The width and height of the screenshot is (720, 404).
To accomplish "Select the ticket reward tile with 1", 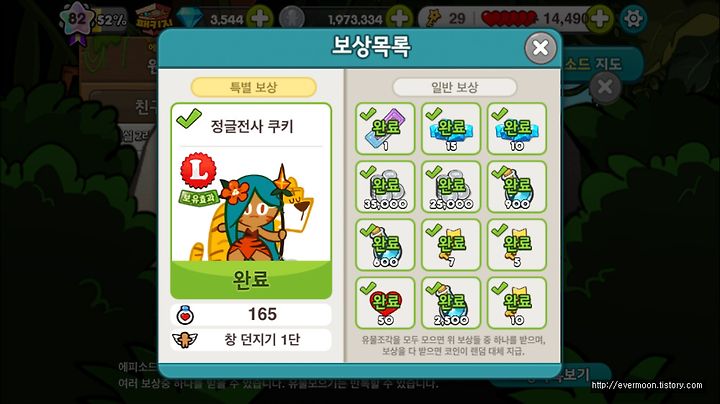I will (x=385, y=128).
